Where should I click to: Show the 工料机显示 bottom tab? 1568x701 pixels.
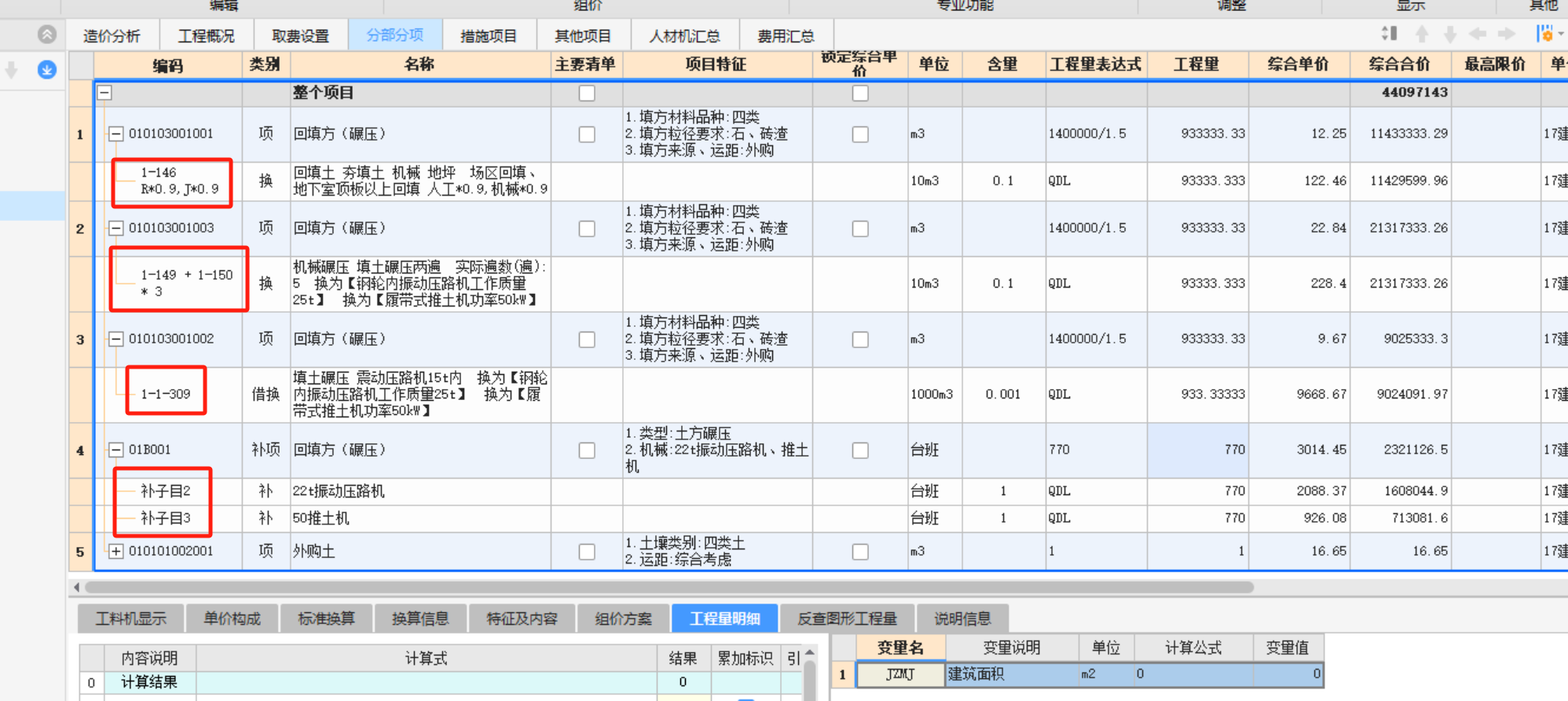(130, 618)
